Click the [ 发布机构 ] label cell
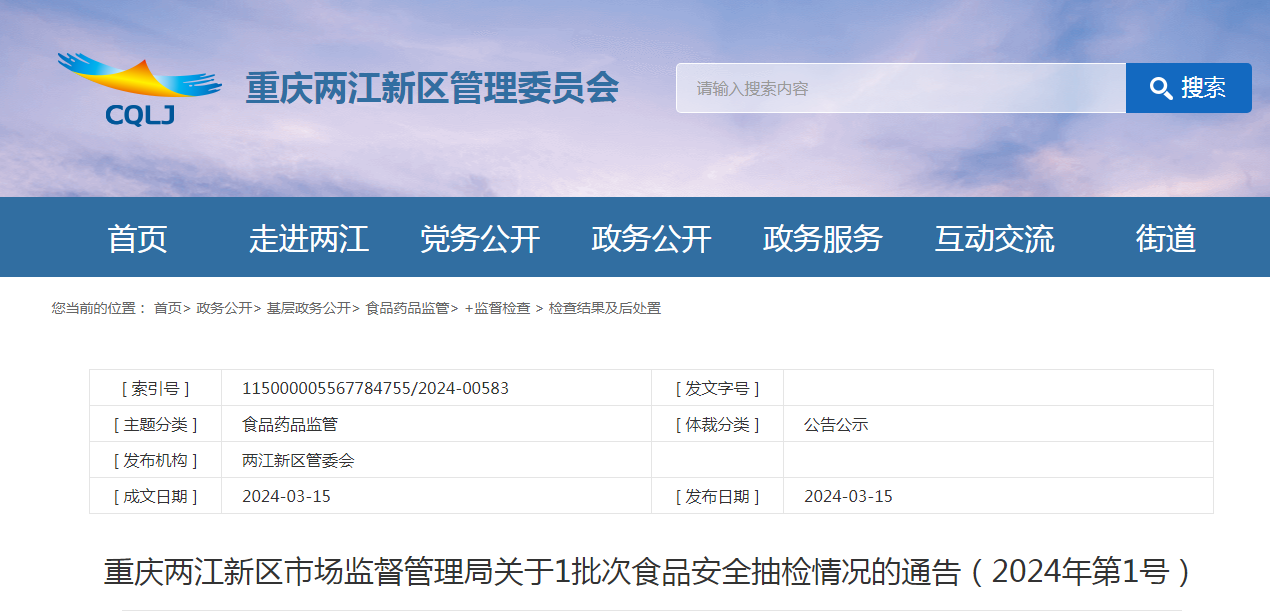Screen dimensions: 1270x613 tap(155, 460)
